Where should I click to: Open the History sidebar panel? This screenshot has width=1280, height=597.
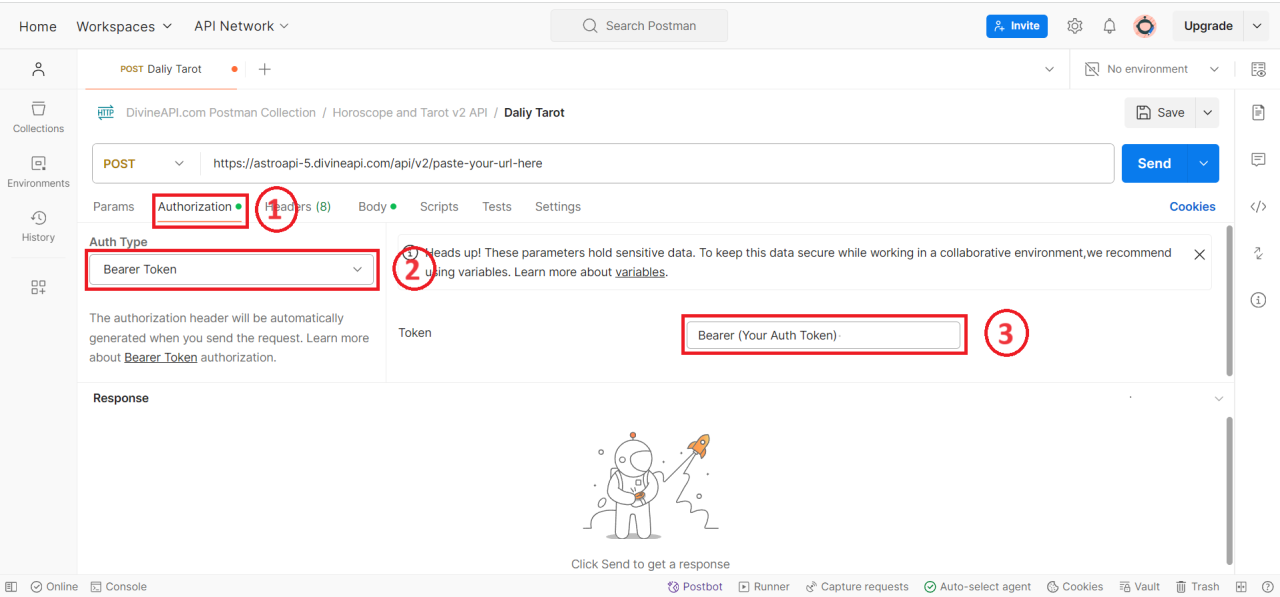38,226
